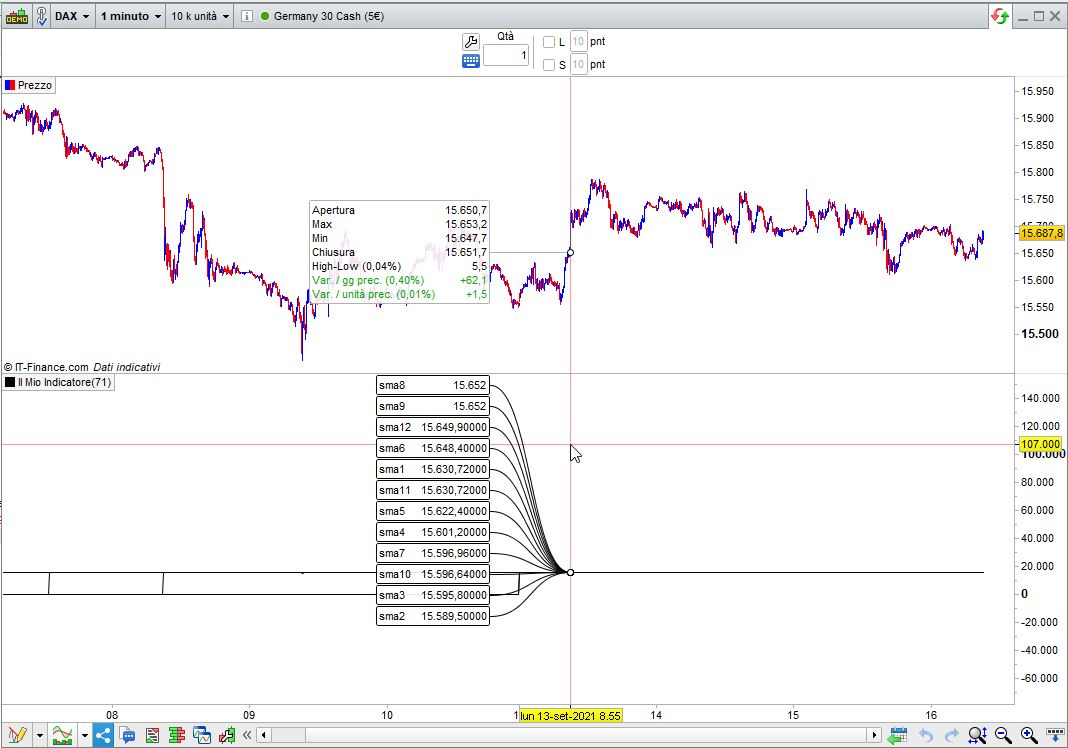The image size is (1068, 748).
Task: Click the Prezzo red-blue color swatch
Action: pos(10,86)
